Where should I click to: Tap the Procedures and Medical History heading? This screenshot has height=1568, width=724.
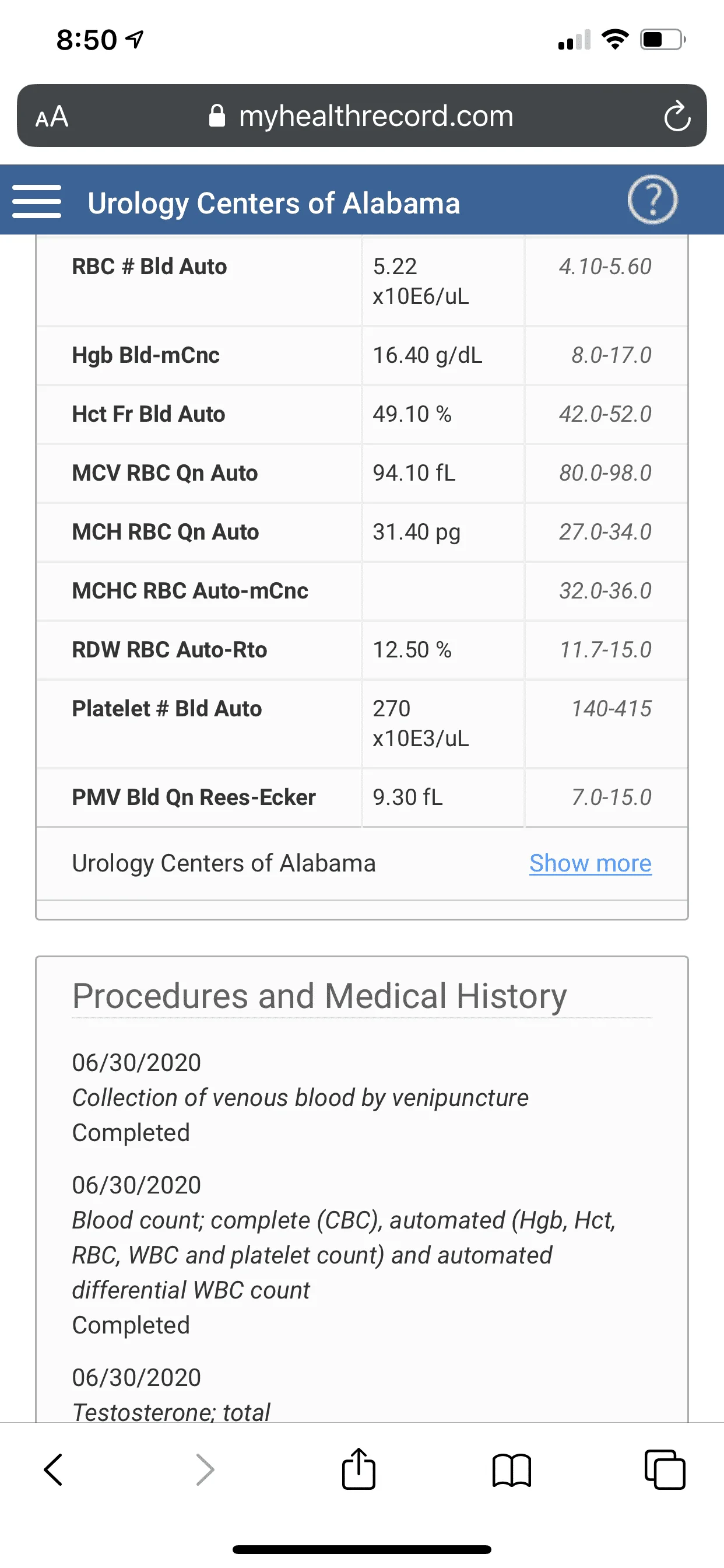pos(319,996)
